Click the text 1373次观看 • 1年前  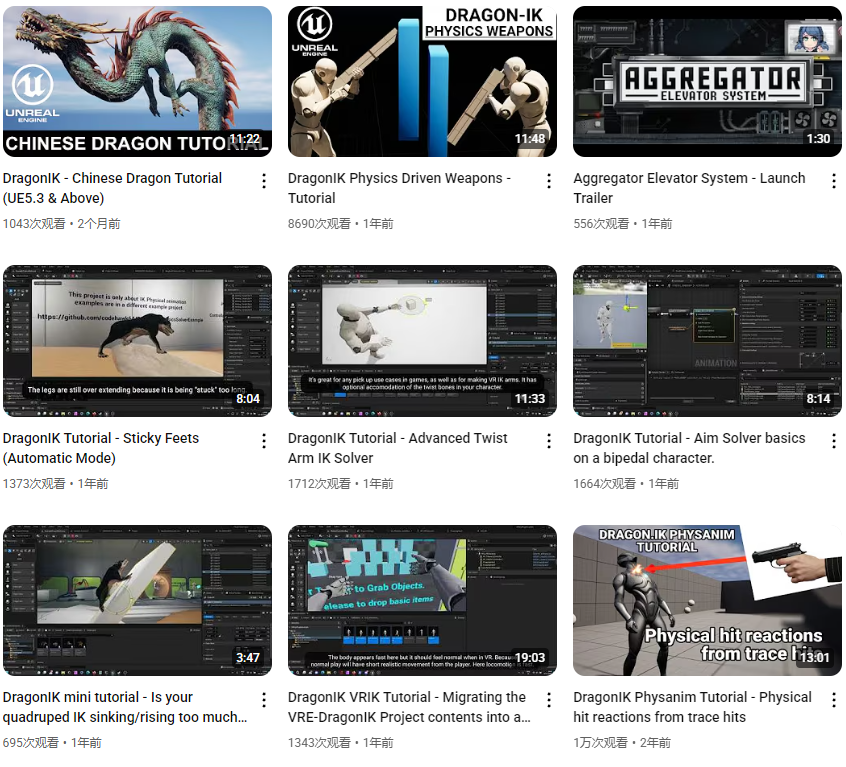pos(56,484)
